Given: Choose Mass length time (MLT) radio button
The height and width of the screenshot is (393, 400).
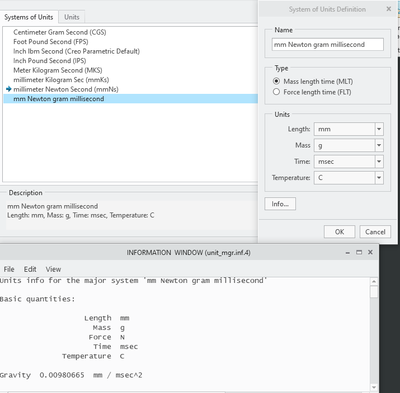Looking at the screenshot, I should [x=276, y=81].
